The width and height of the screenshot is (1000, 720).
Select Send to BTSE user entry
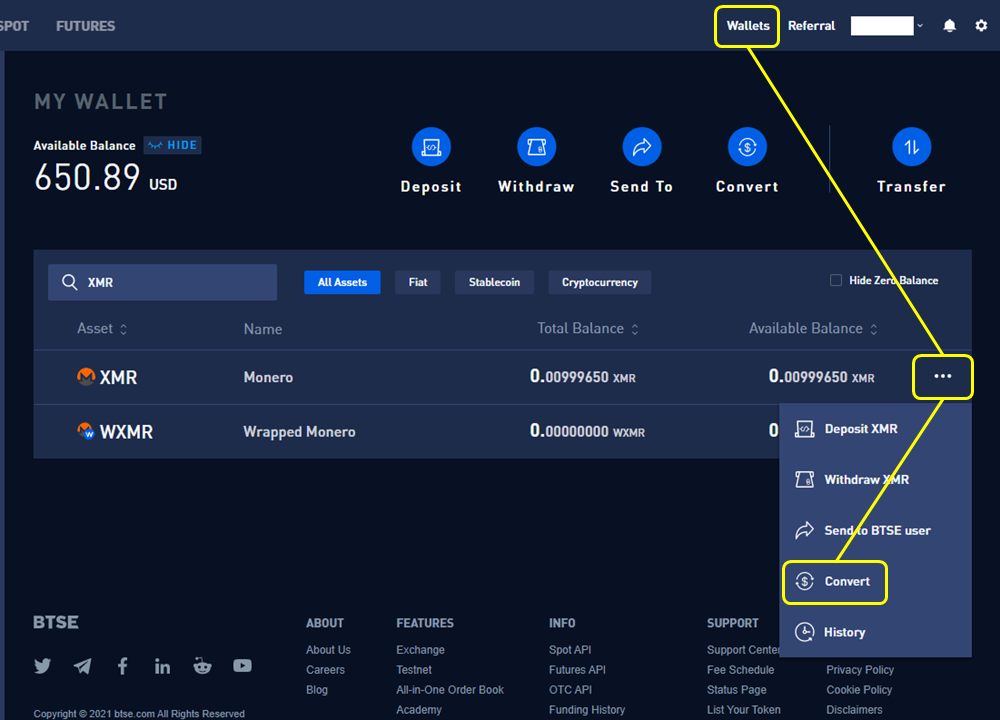pos(875,531)
